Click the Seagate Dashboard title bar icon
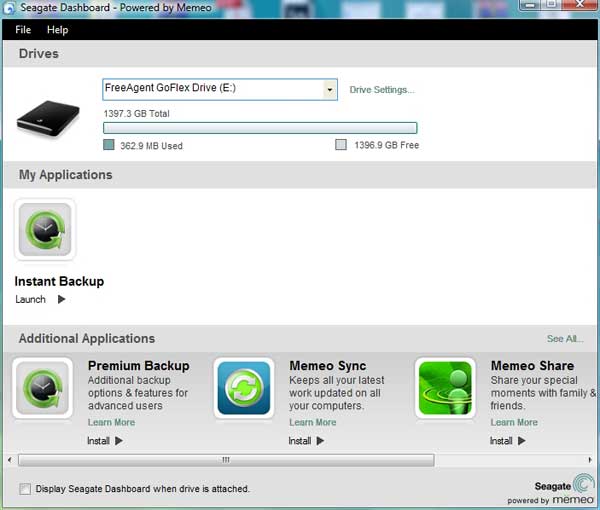The width and height of the screenshot is (600, 510). [x=9, y=8]
